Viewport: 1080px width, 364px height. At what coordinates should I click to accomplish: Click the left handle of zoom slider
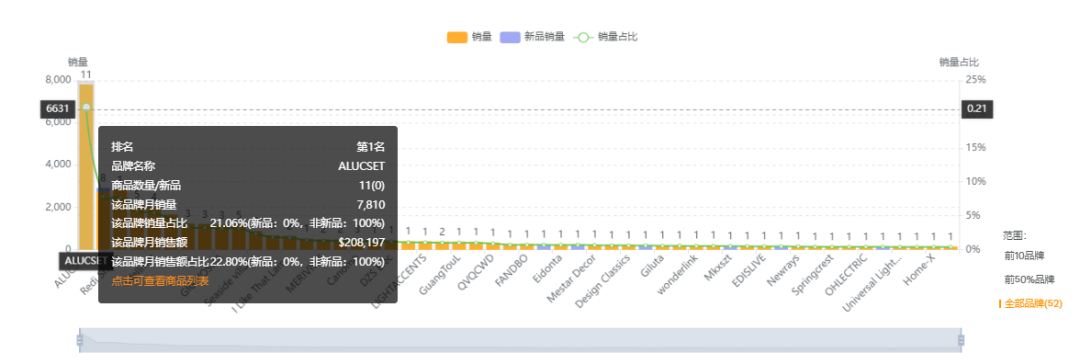coord(79,340)
